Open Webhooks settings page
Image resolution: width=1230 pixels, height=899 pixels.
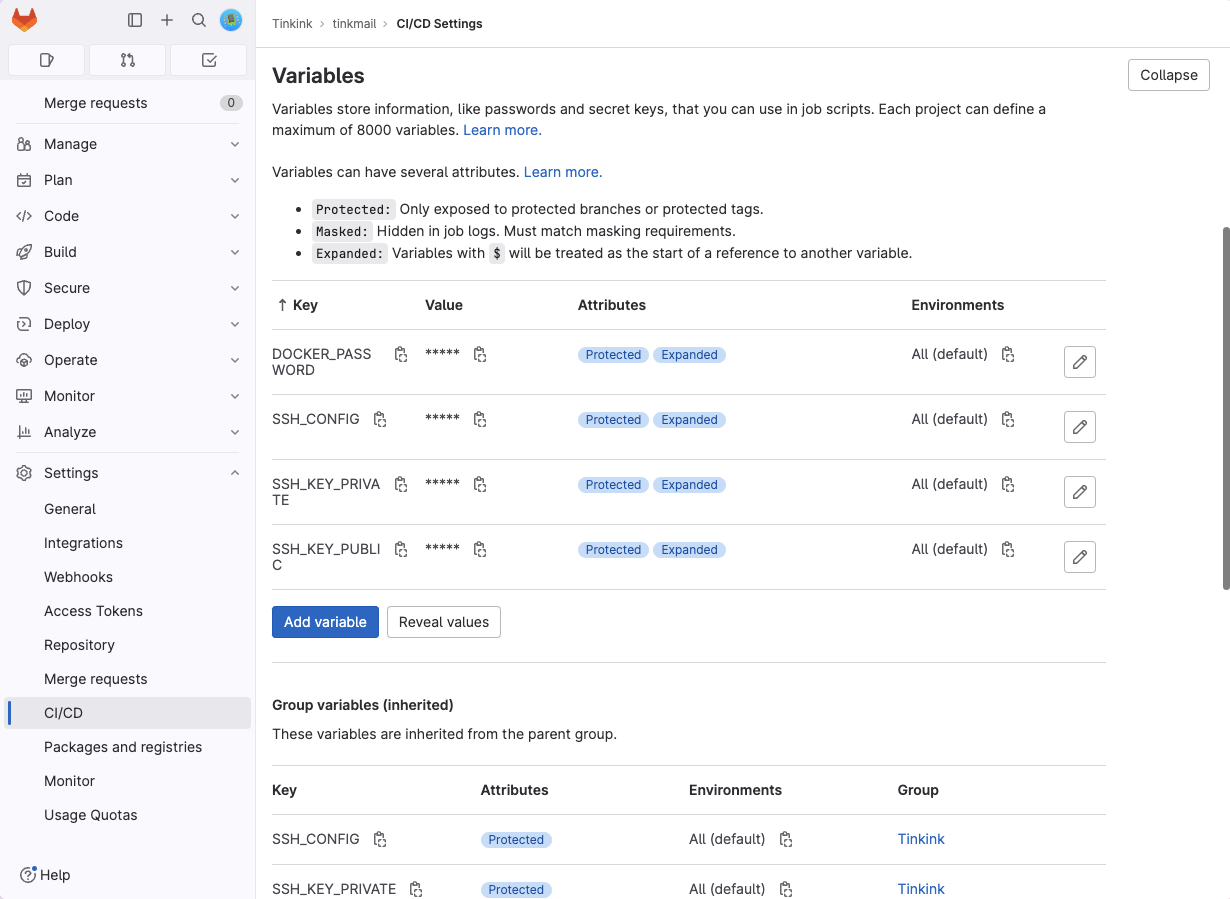128,577
